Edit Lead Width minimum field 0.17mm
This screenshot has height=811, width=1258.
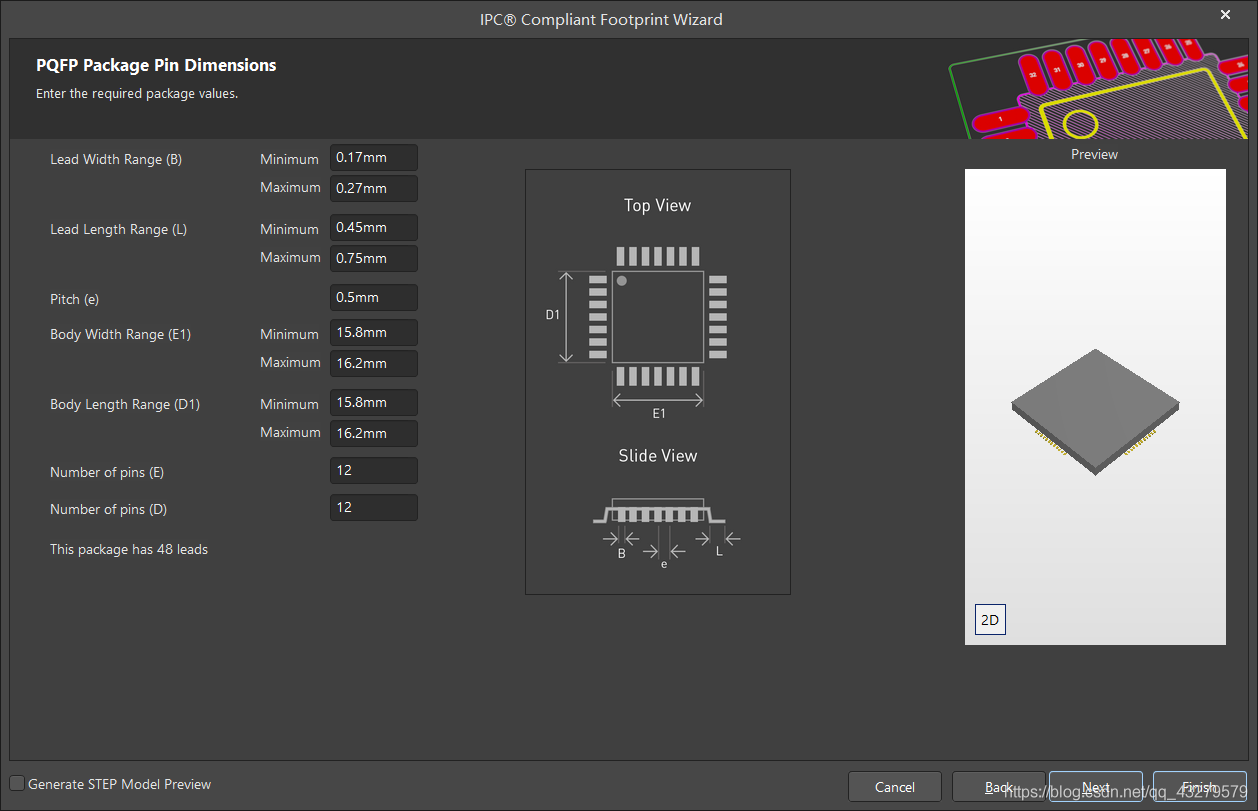374,158
